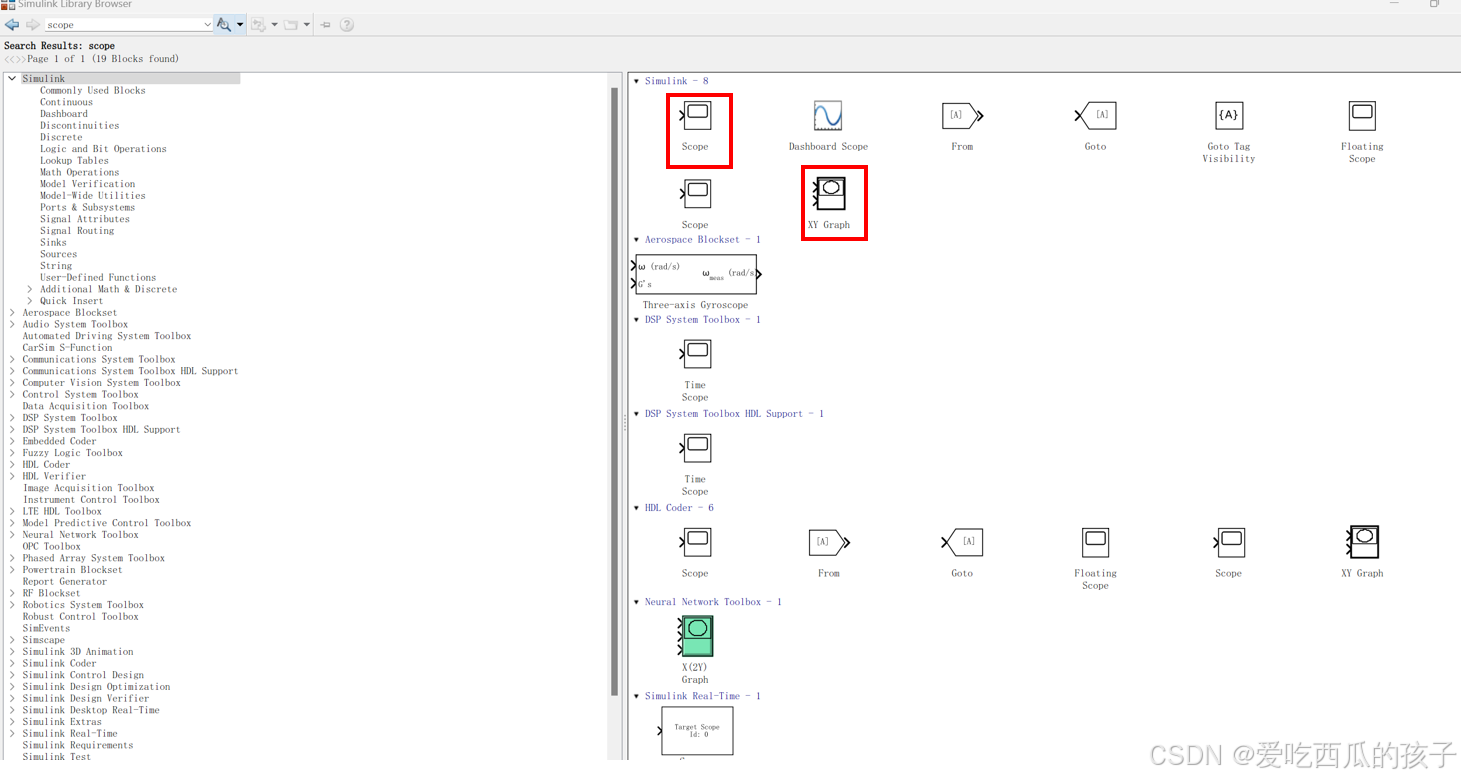Expand the Audio System Toolbox node
Screen dimensions: 1461x781
[12, 324]
